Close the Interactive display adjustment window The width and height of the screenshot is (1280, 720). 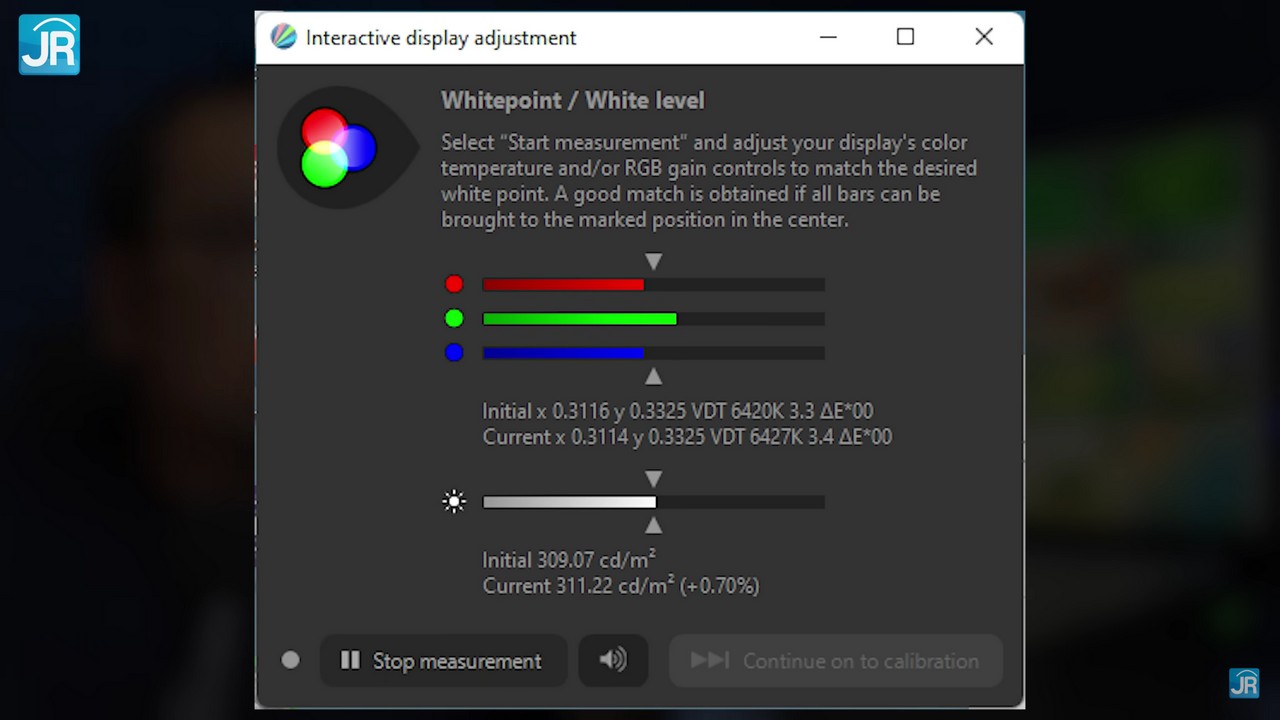pos(984,37)
